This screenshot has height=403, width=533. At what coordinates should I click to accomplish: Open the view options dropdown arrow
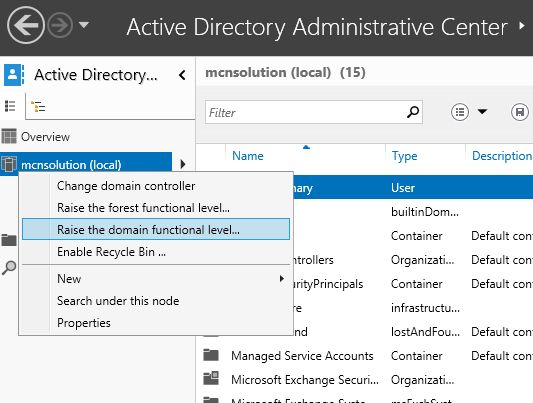click(482, 111)
